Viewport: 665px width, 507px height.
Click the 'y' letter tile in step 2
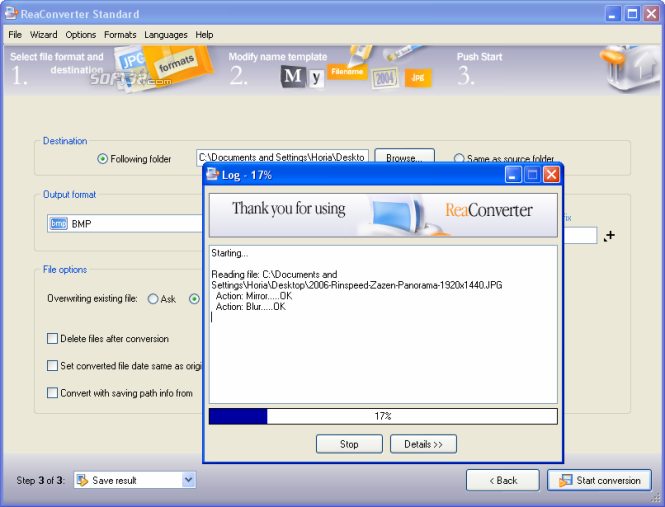[x=316, y=78]
